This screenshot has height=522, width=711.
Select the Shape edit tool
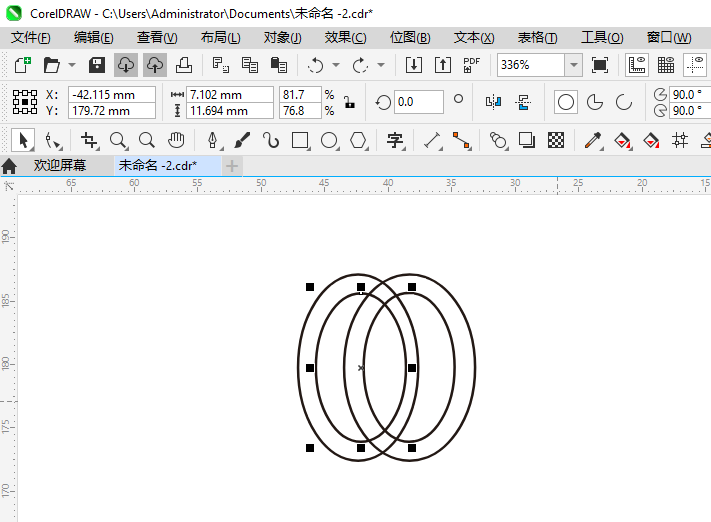[x=53, y=141]
